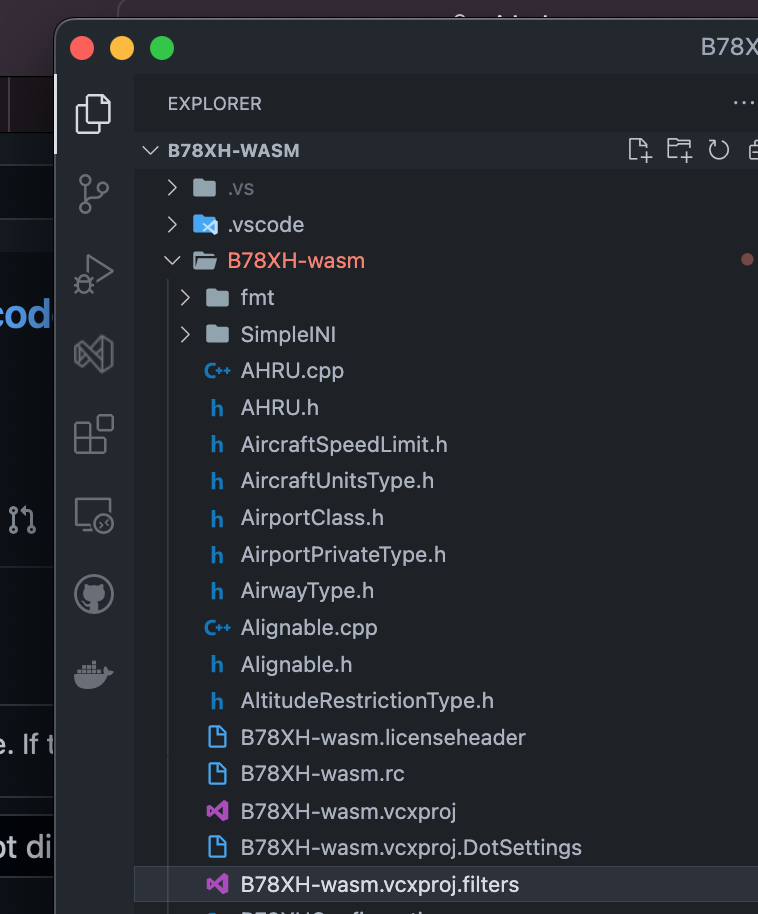
Task: Refresh the Explorer file tree
Action: [718, 150]
